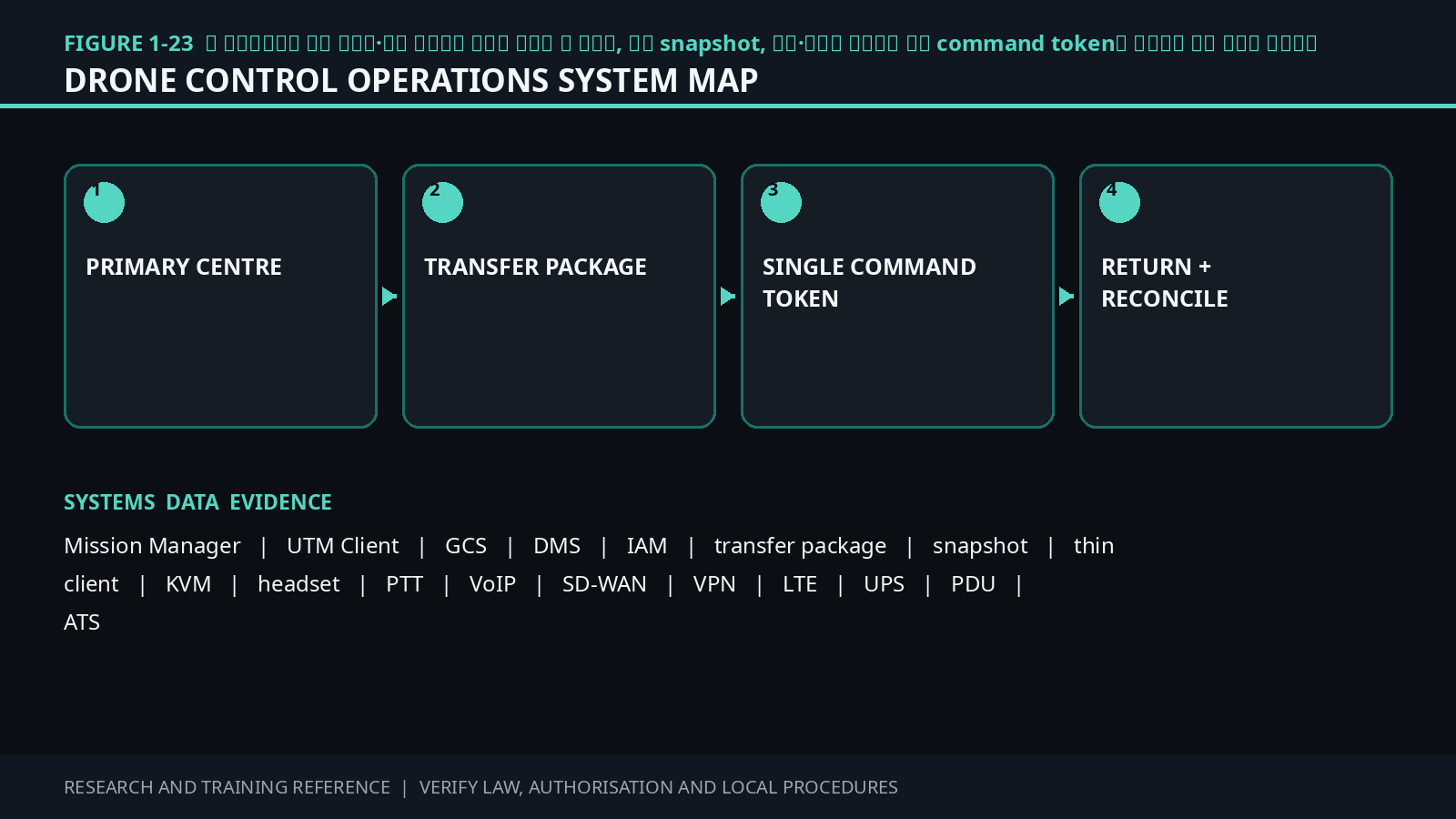The image size is (1456, 819).
Task: Click the SD-WAN entry
Action: pos(604,584)
